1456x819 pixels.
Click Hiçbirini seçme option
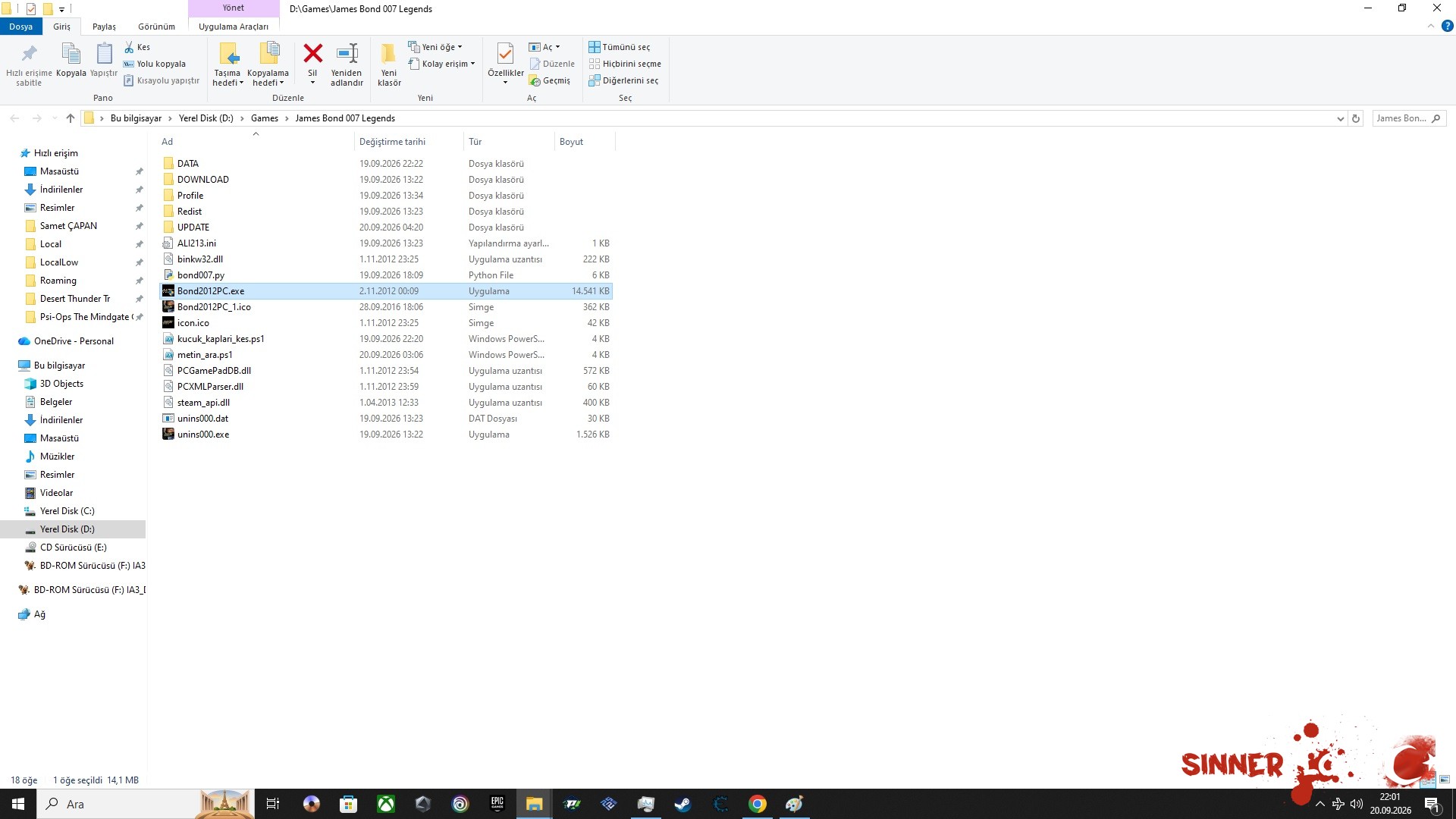pyautogui.click(x=625, y=64)
